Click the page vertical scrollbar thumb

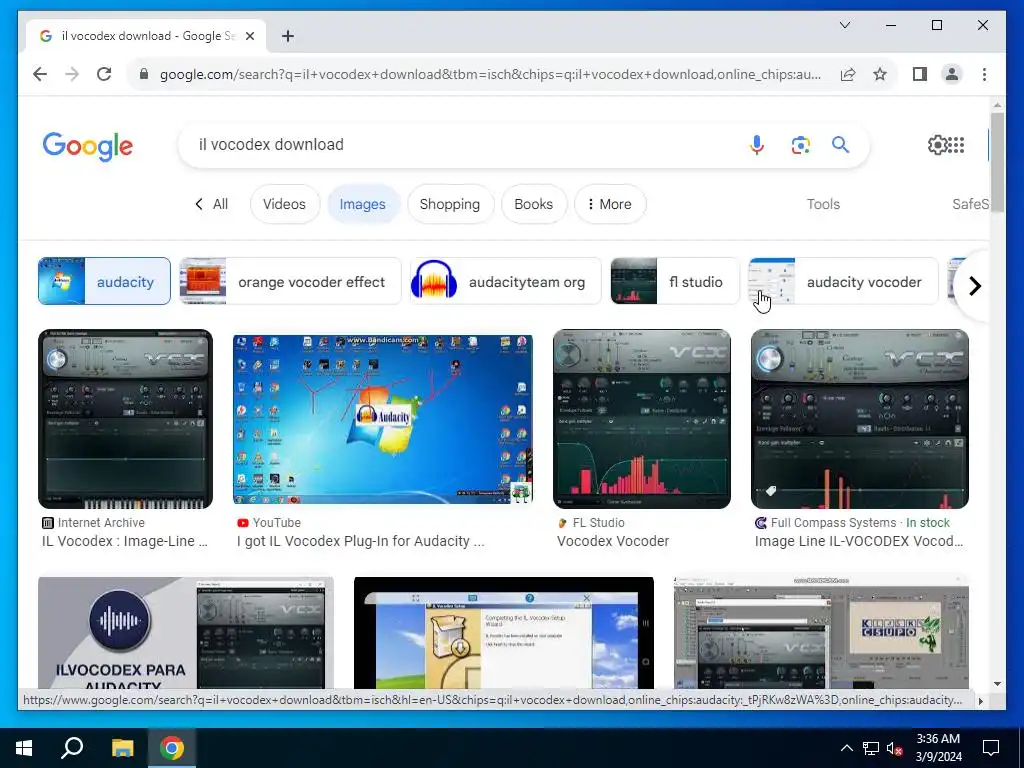click(997, 161)
